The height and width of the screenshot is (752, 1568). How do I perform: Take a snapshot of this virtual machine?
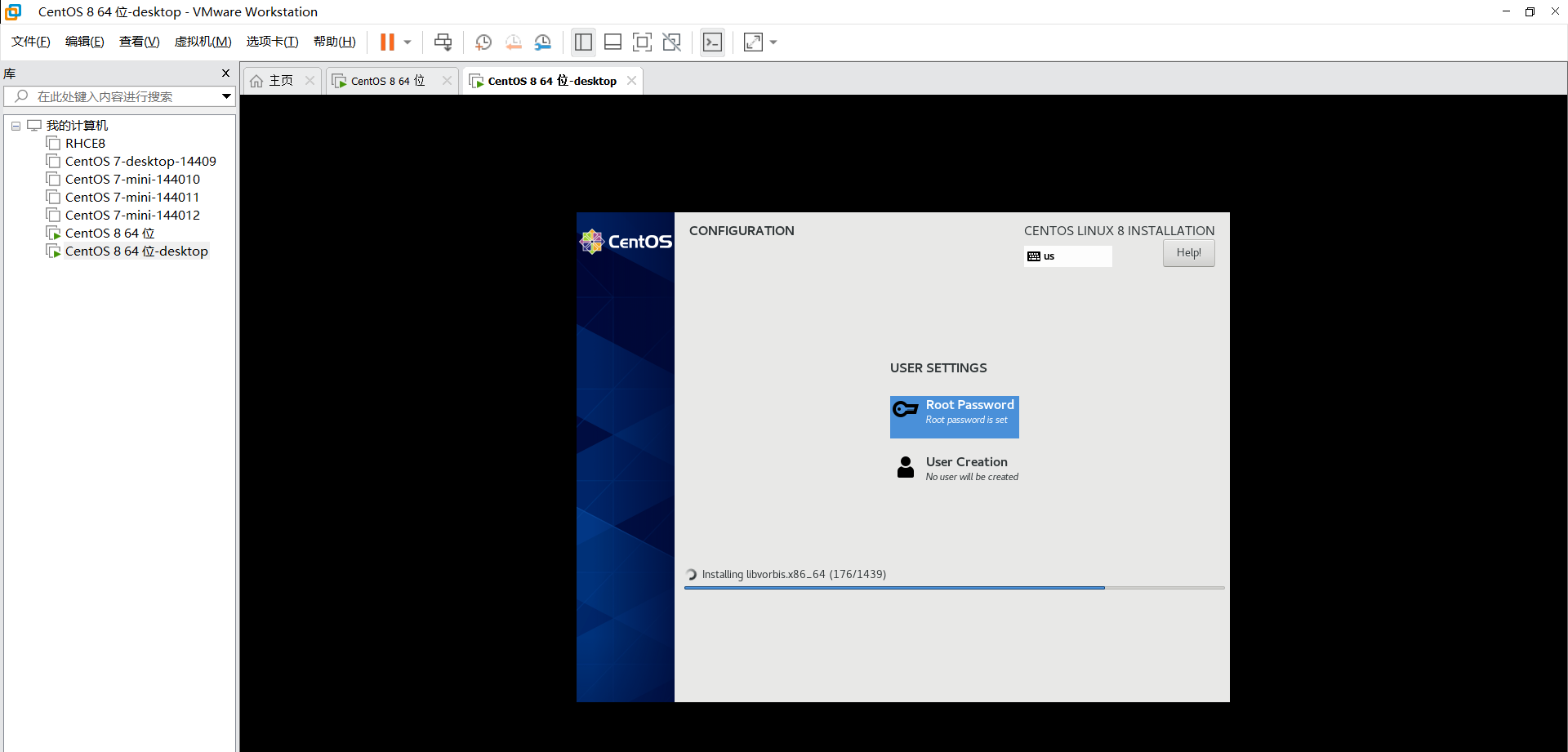click(x=483, y=42)
